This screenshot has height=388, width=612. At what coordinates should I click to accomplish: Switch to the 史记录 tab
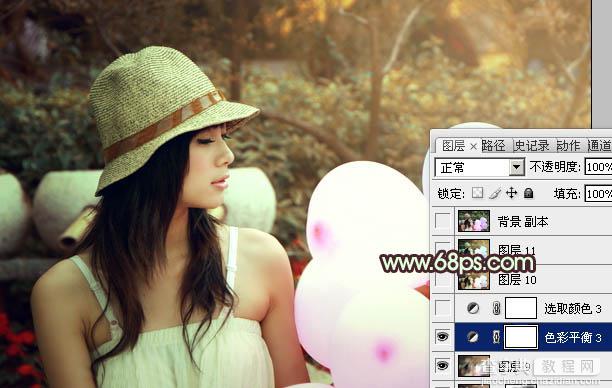(x=532, y=146)
